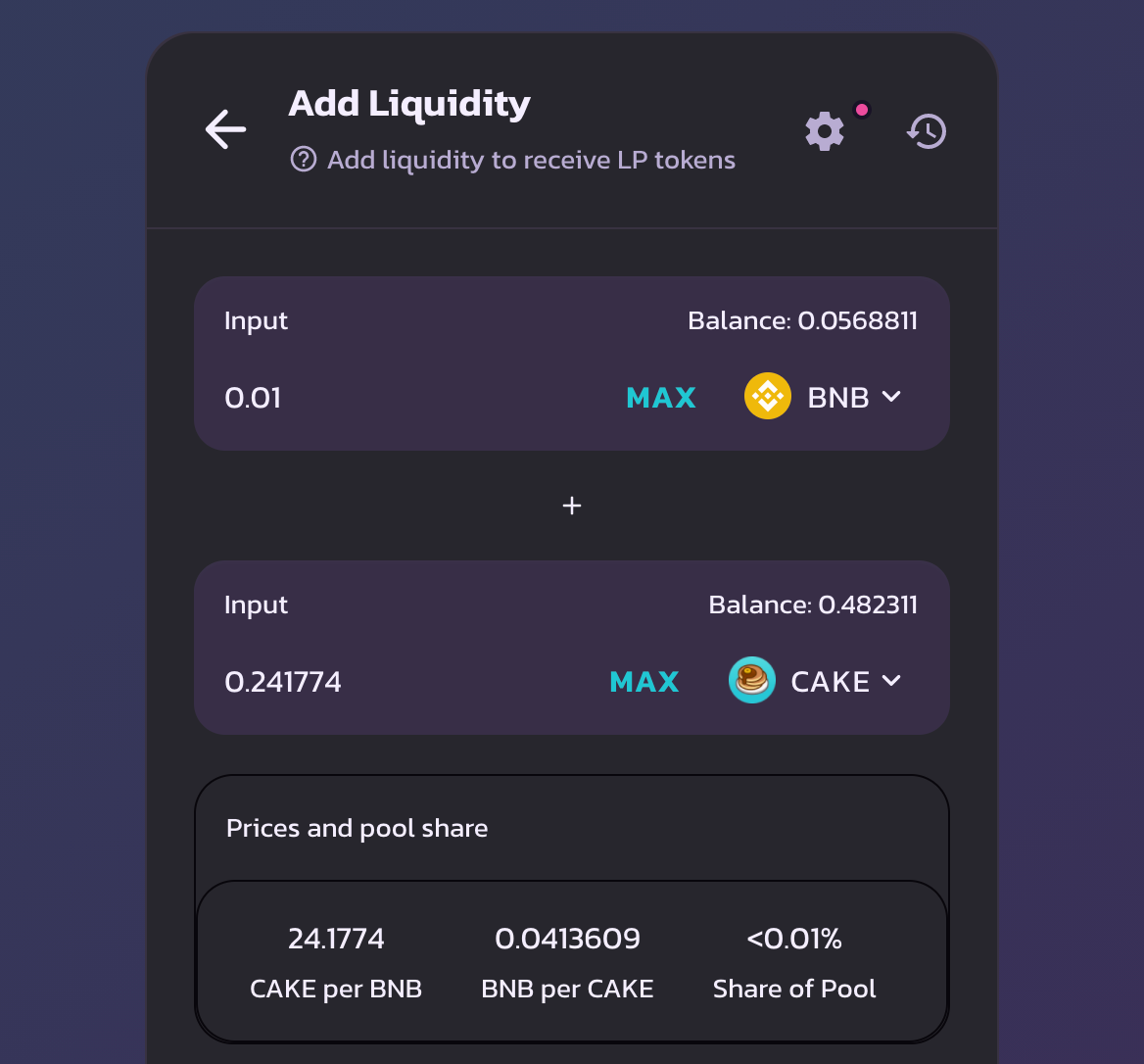Focus the 0.241774 CAKE amount field
Screen dimensions: 1144x1064
click(x=408, y=682)
